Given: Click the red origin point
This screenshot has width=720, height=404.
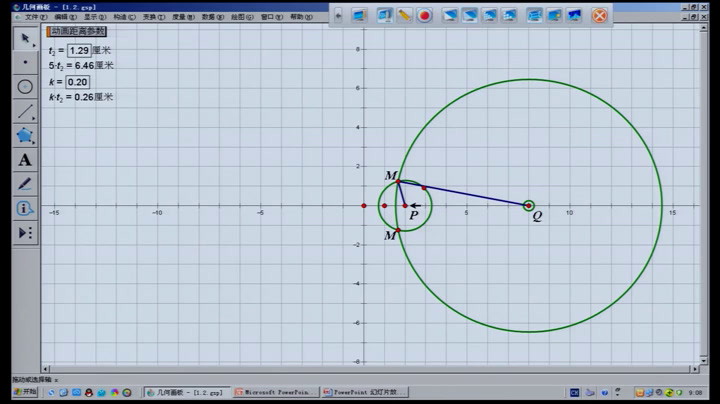Looking at the screenshot, I should 364,206.
